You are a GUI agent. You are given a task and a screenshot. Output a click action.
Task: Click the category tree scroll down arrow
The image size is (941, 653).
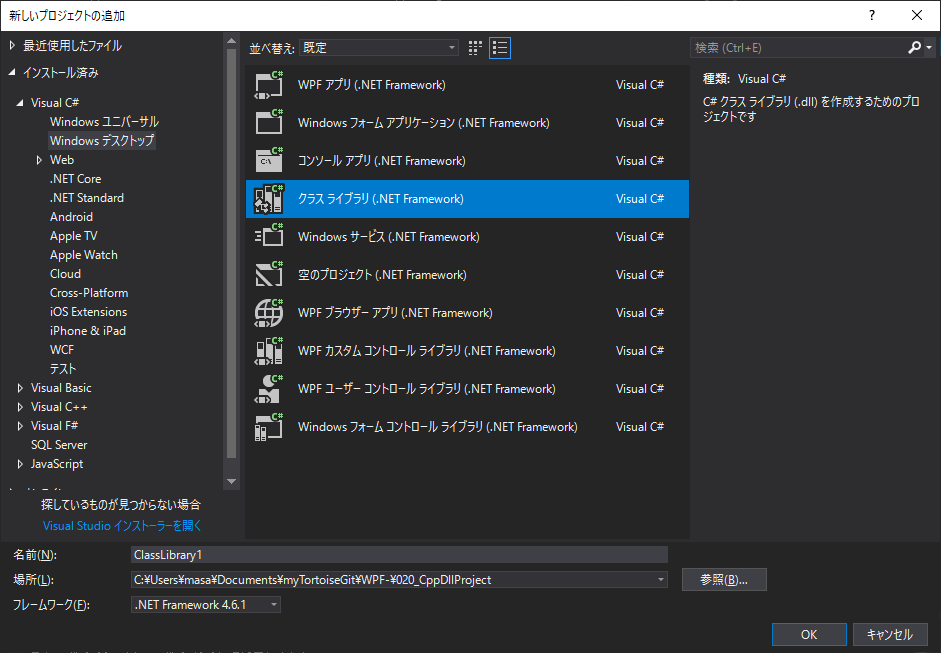[232, 481]
